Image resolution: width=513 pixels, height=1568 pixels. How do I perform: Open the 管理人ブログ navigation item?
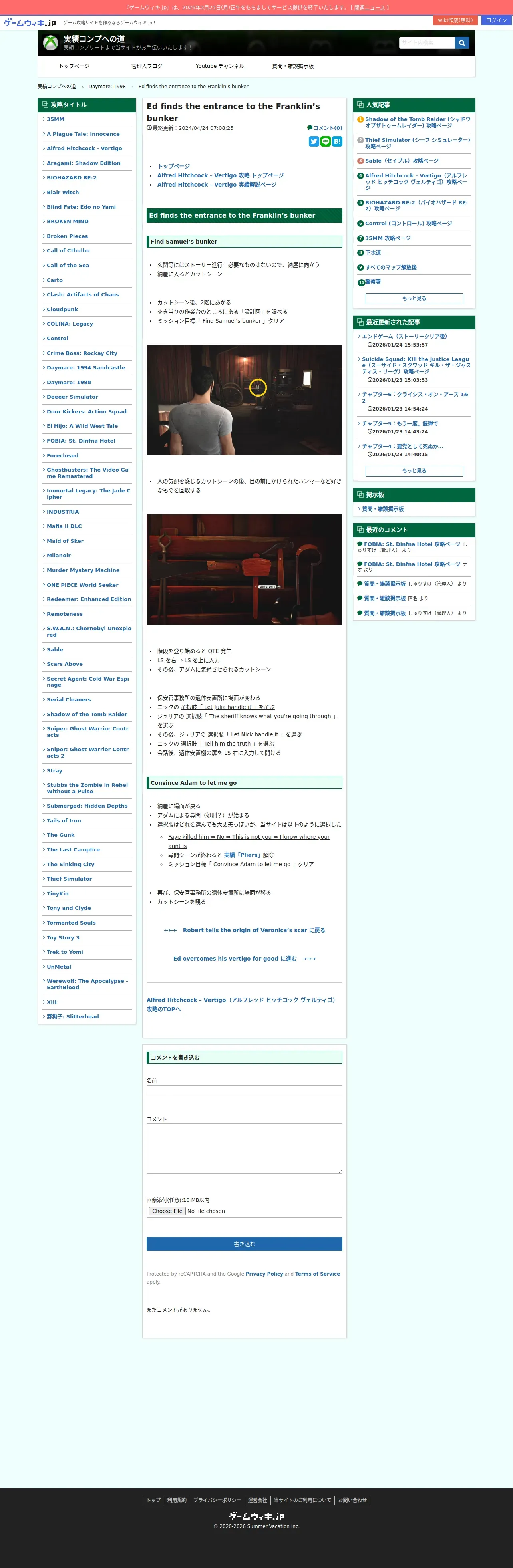(147, 66)
